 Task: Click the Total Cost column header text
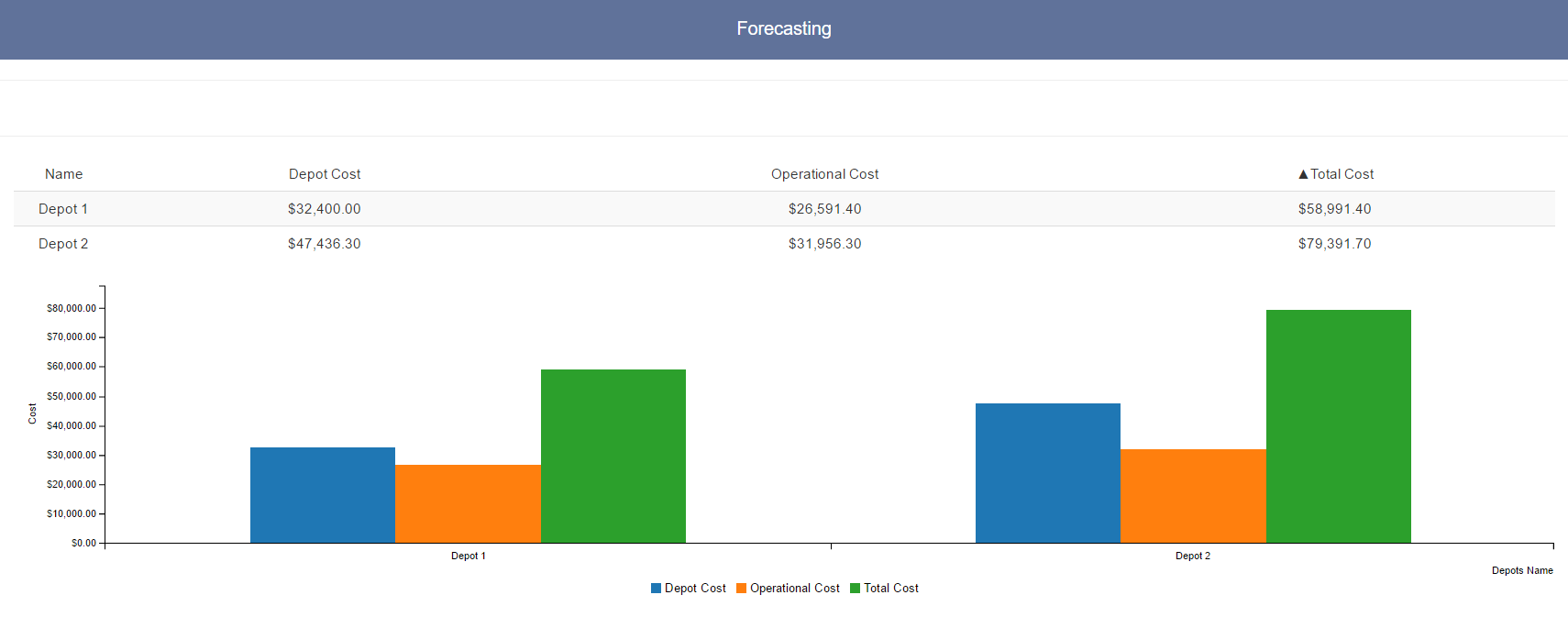[x=1342, y=174]
